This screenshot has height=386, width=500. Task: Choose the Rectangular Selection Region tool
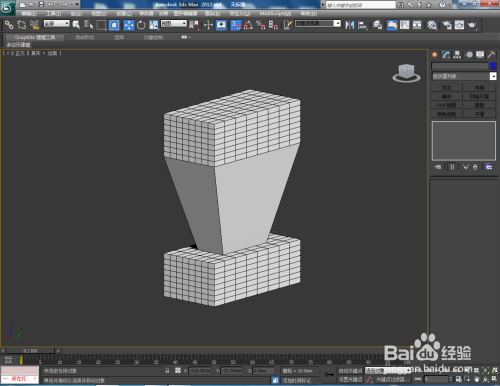click(101, 25)
